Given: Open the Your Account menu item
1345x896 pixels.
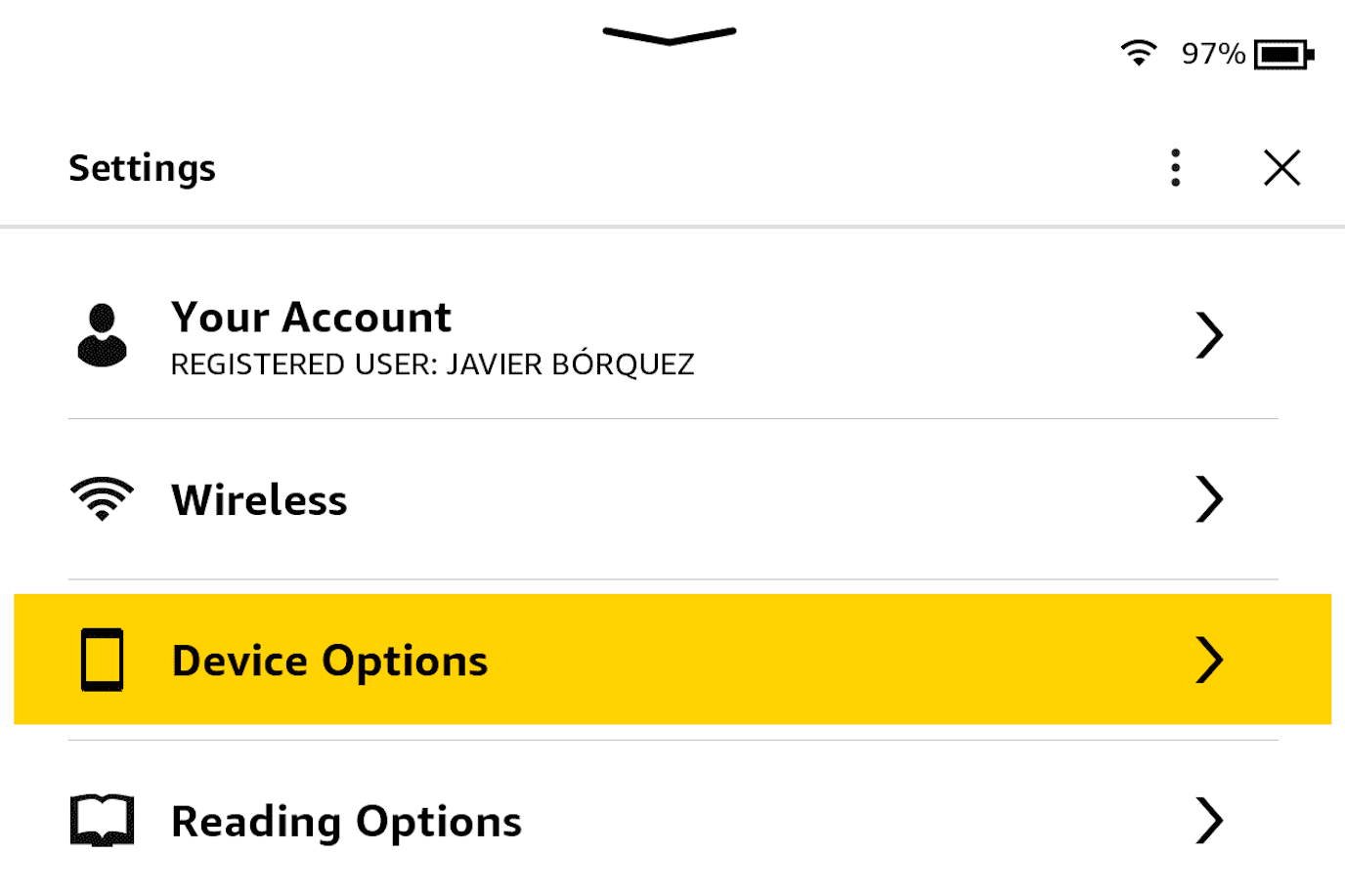Looking at the screenshot, I should coord(311,318).
